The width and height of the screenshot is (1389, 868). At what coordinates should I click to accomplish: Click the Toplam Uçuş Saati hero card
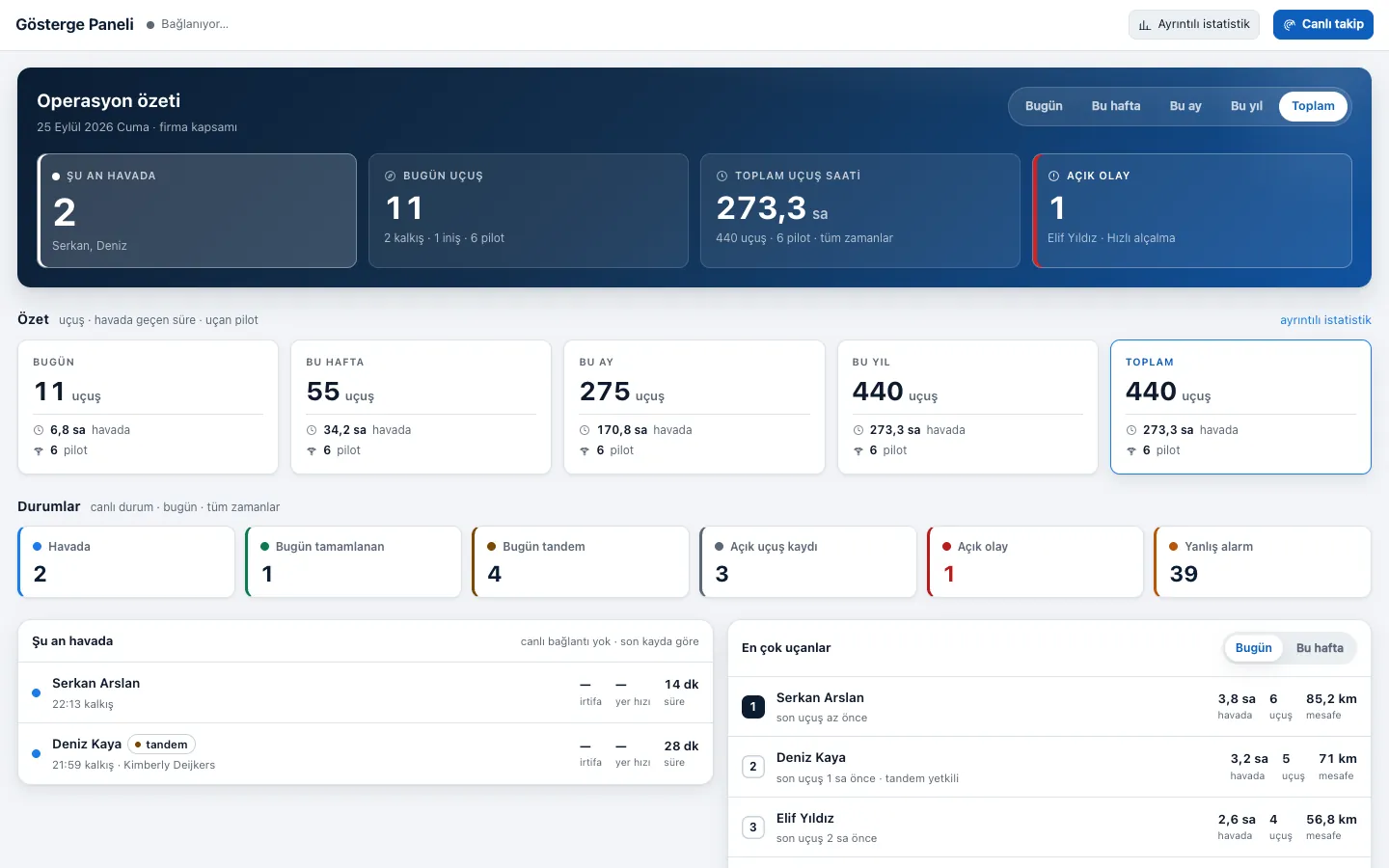click(x=860, y=210)
